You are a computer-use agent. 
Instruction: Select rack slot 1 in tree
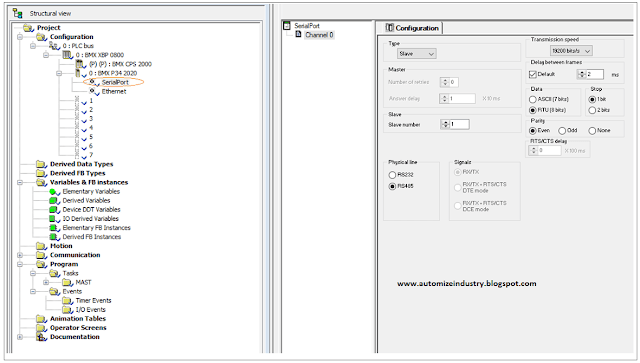click(x=91, y=100)
